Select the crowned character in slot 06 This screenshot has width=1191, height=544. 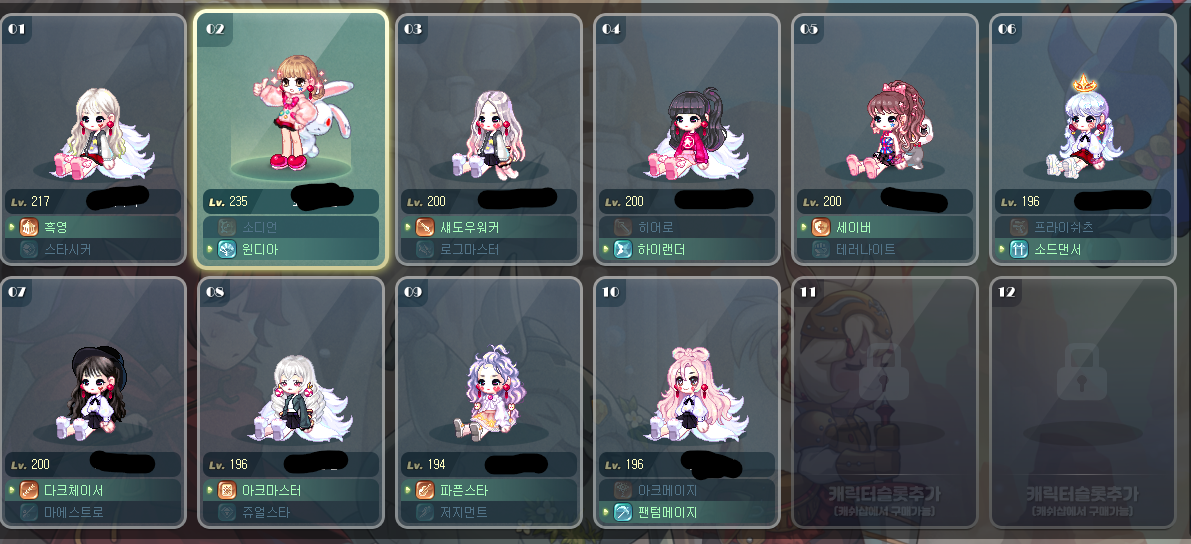tap(1082, 128)
